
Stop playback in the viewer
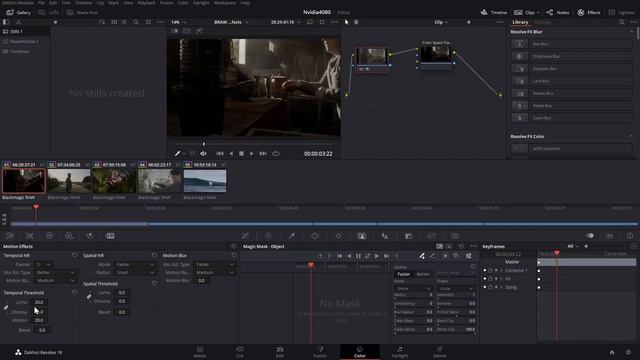coord(241,153)
